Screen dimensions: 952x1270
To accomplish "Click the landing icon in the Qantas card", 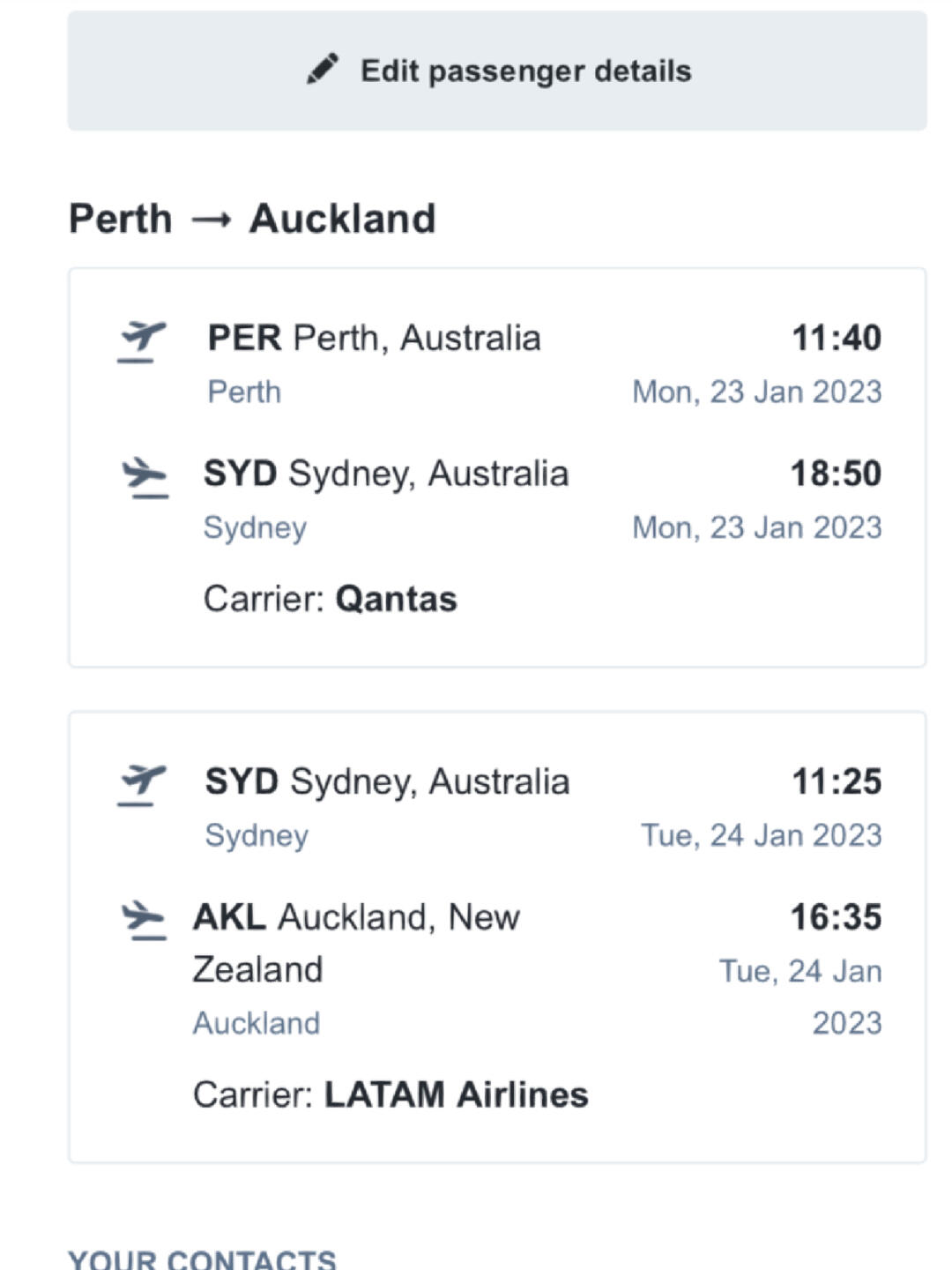I will (145, 477).
